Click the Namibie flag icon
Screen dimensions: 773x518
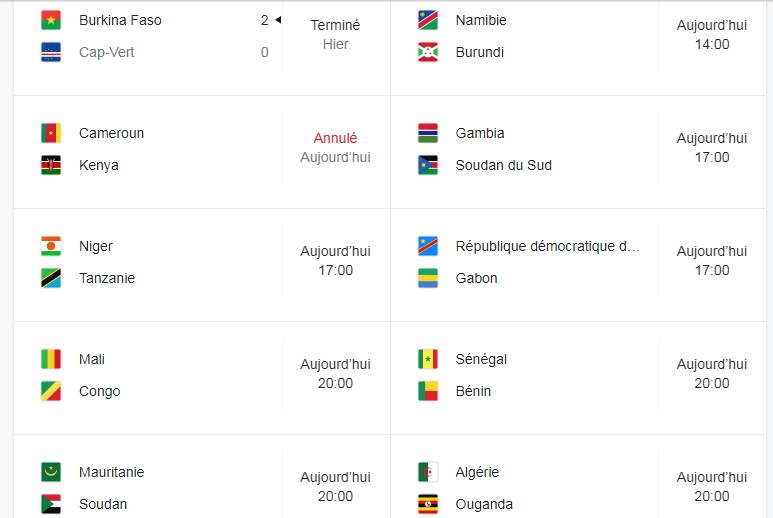click(x=428, y=20)
